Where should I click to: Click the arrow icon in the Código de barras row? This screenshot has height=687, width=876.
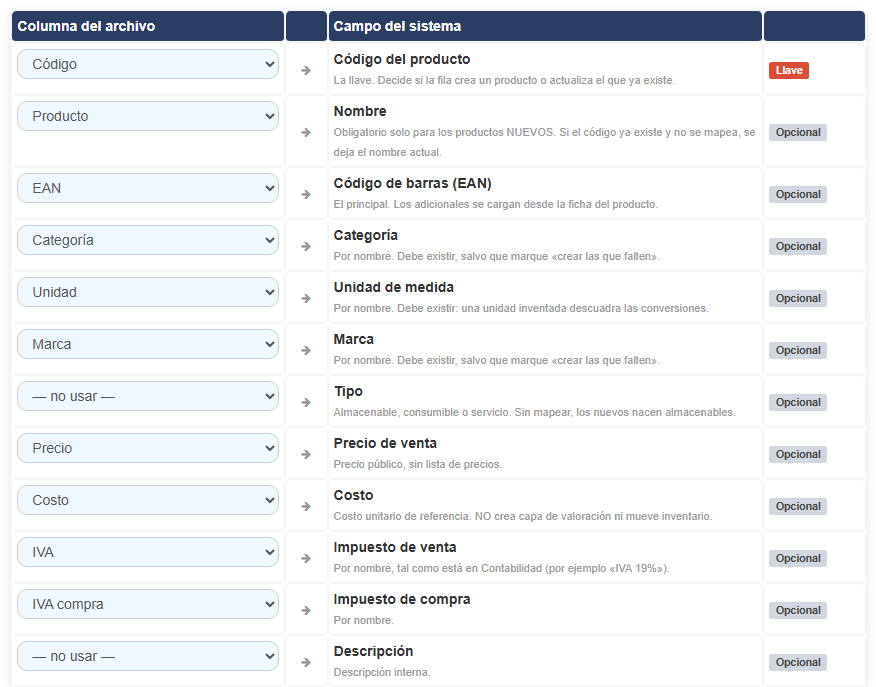[306, 194]
